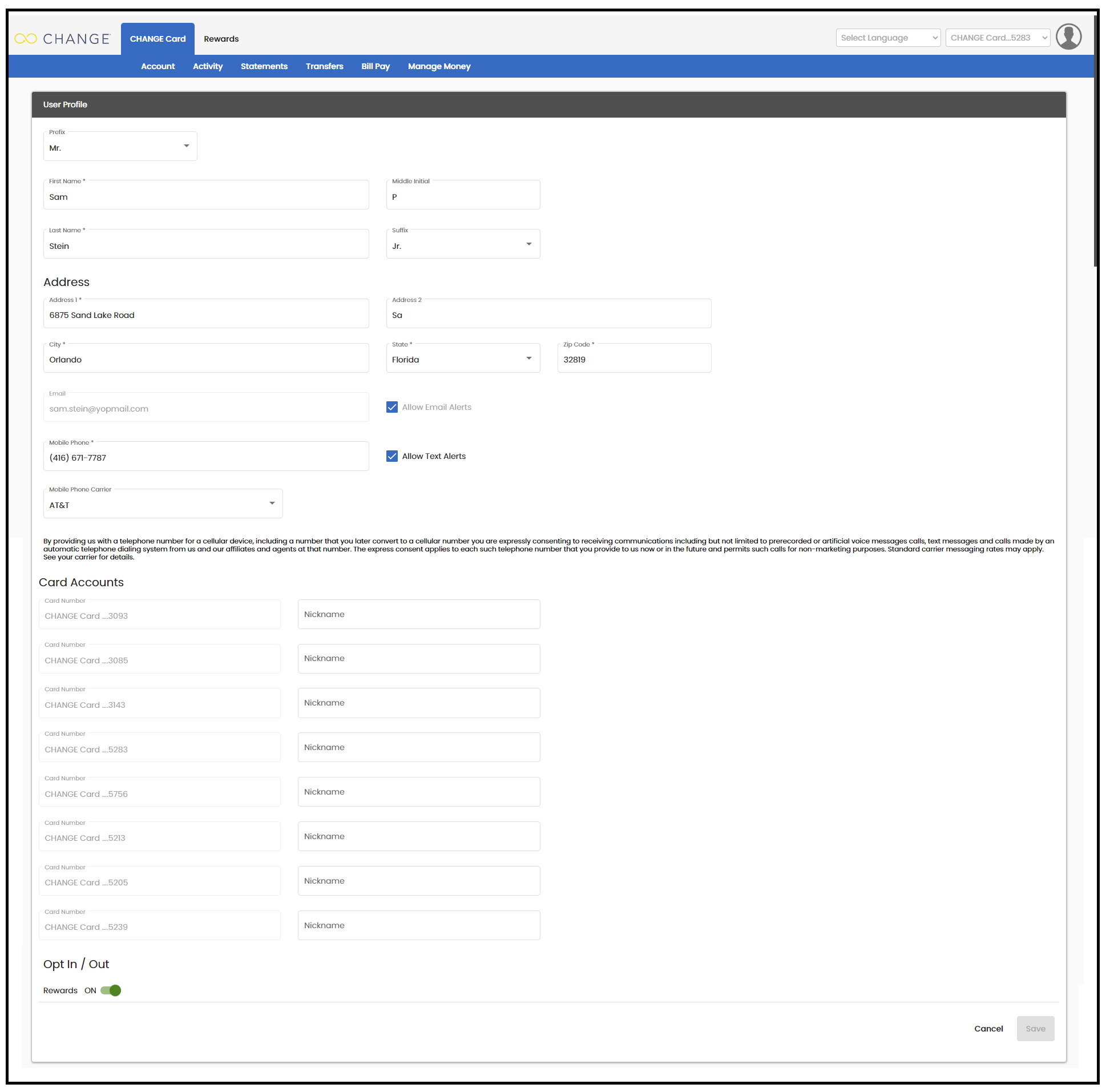
Task: Open the Account menu item
Action: tap(158, 67)
